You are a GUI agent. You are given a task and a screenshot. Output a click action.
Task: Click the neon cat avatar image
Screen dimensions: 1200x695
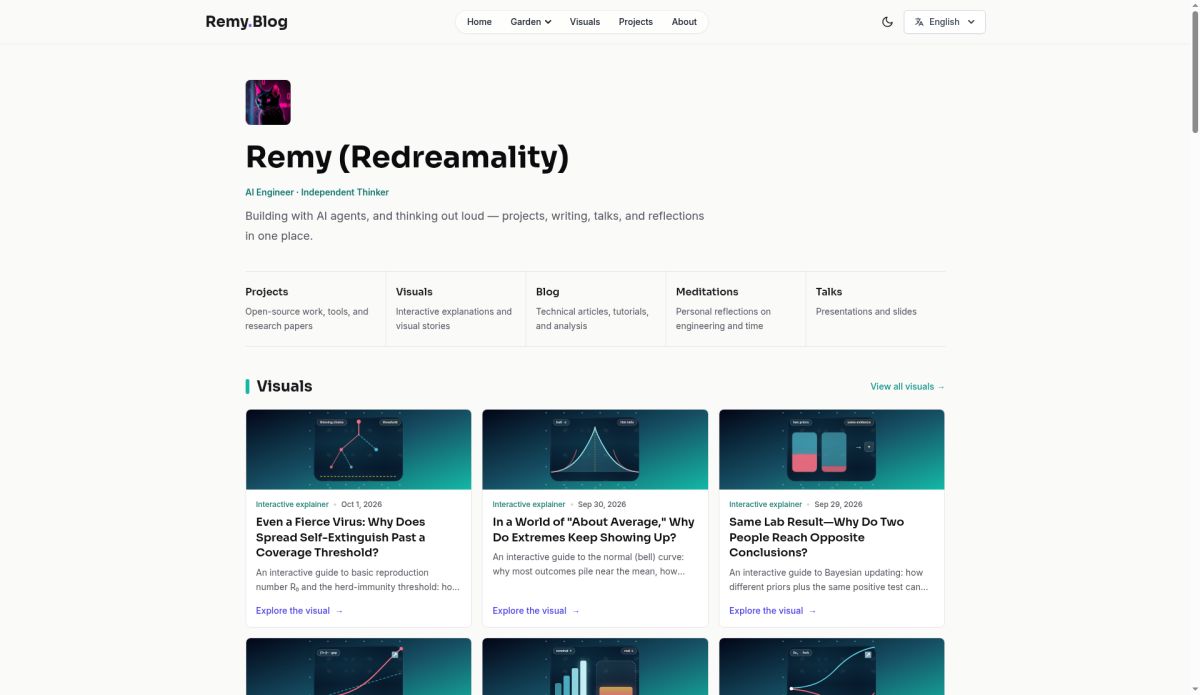268,102
